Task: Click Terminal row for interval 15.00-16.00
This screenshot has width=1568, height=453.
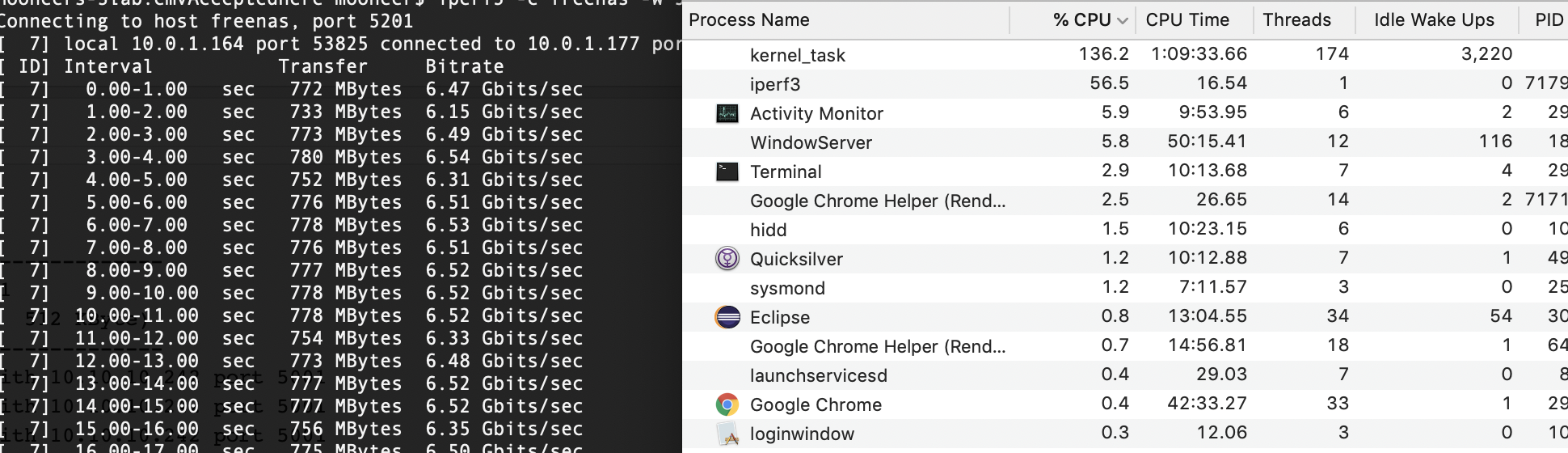Action: pos(291,429)
